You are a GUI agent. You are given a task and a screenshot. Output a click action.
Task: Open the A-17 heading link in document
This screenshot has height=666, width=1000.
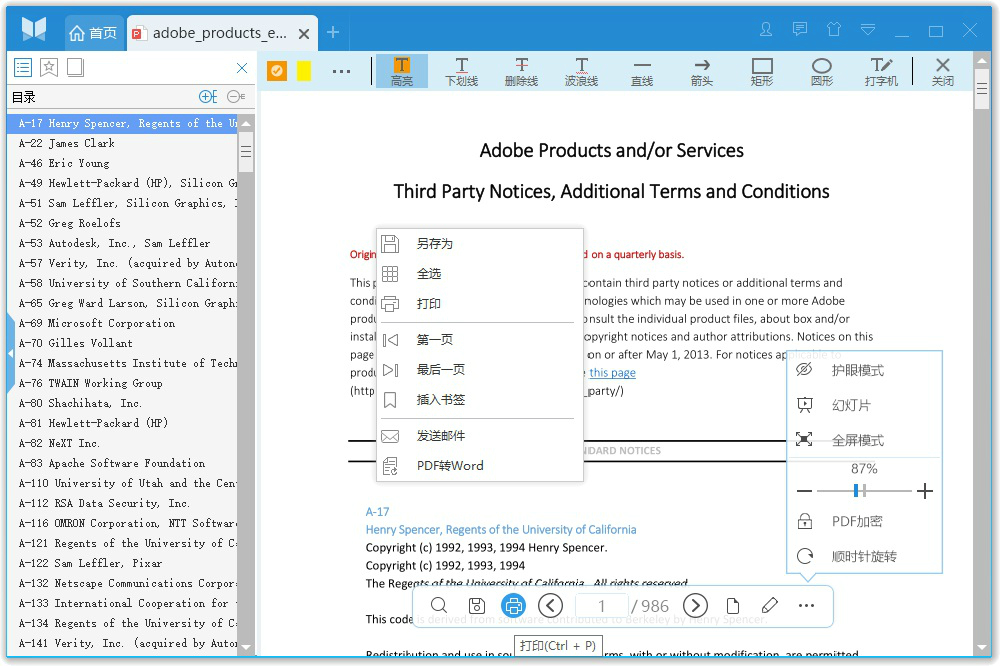tap(377, 512)
